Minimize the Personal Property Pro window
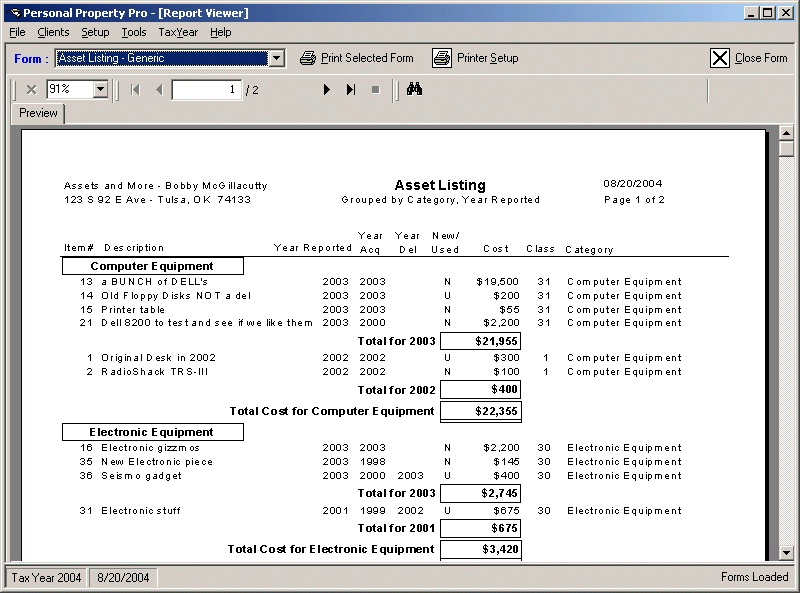The width and height of the screenshot is (800, 593). click(x=751, y=13)
